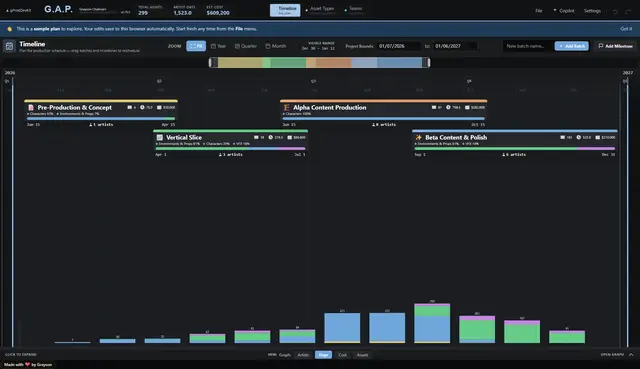Viewport: 640px width, 369px height.
Task: Click the Add Batch button
Action: 571,46
